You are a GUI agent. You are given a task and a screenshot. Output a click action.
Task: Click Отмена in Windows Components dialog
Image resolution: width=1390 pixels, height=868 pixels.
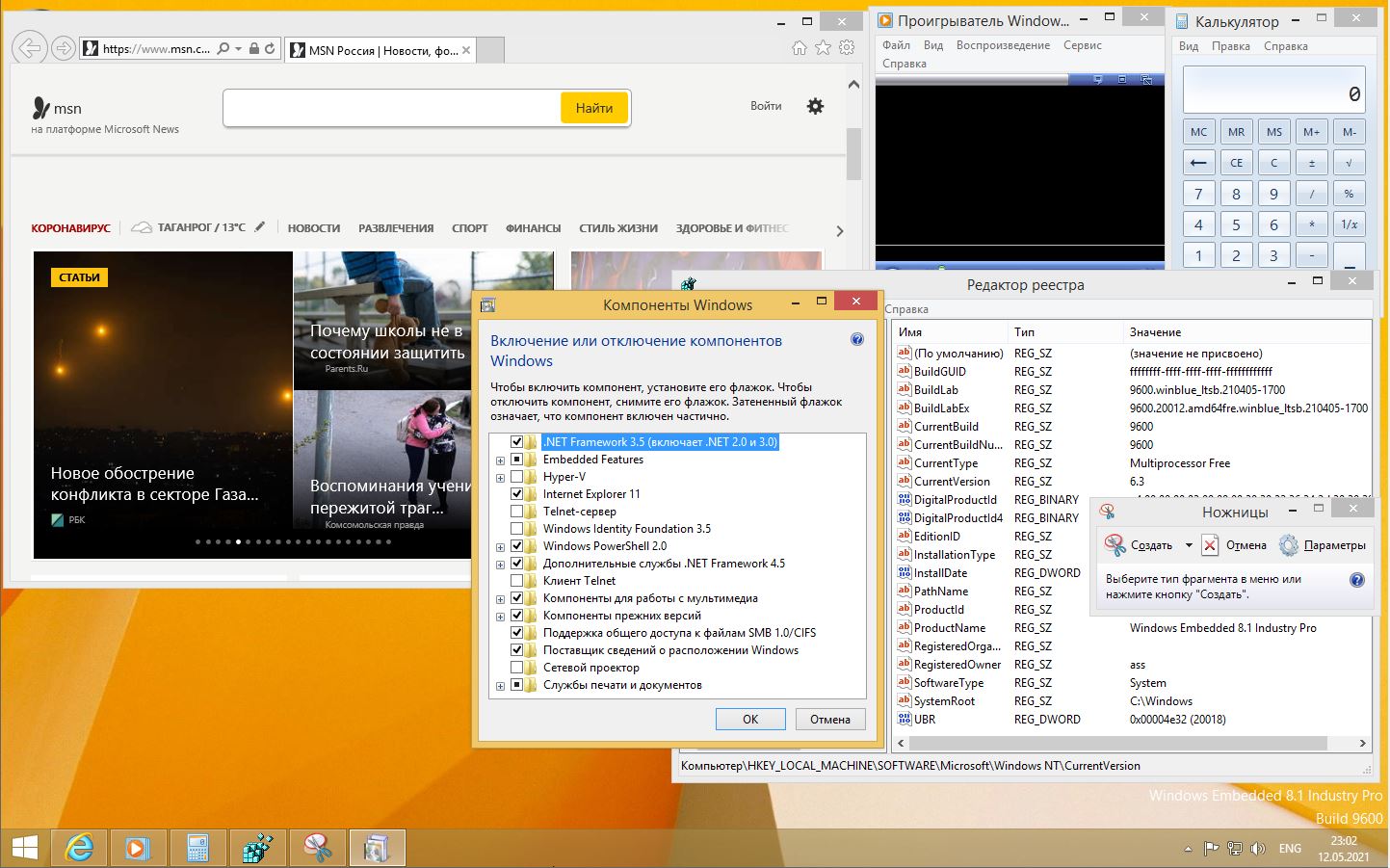pos(830,720)
